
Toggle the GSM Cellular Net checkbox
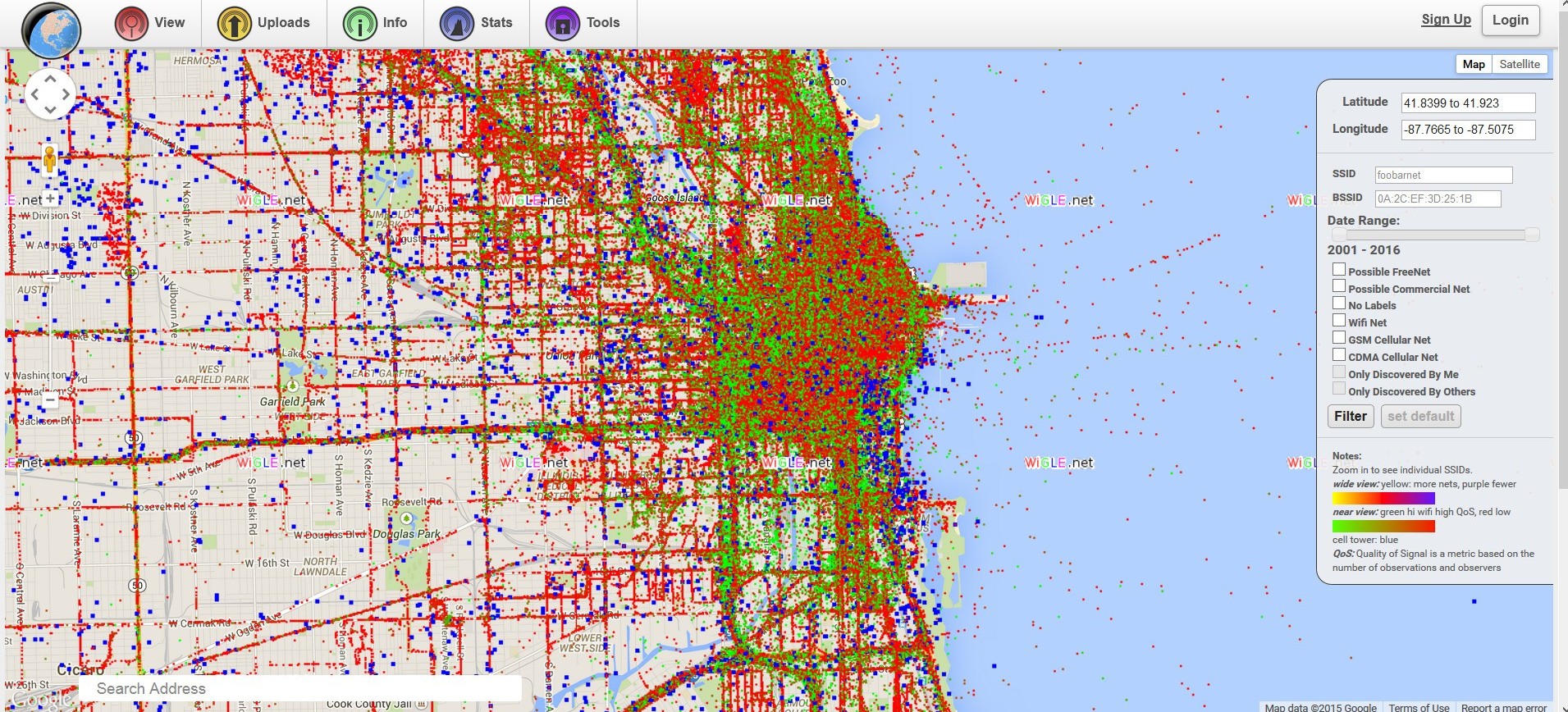(x=1339, y=338)
